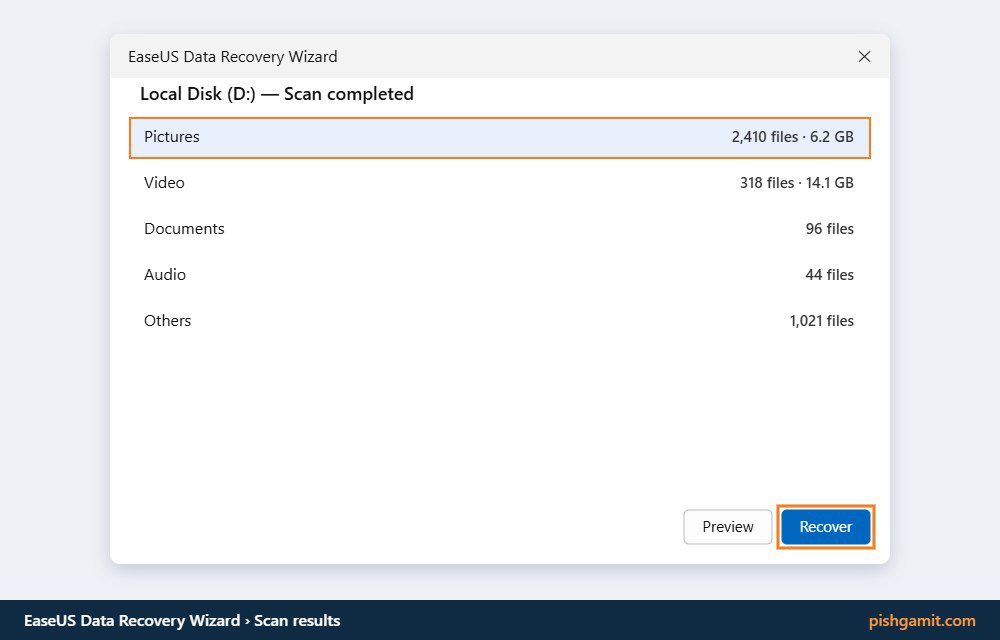The image size is (1000, 640).
Task: Select the Others category row
Action: click(x=499, y=321)
